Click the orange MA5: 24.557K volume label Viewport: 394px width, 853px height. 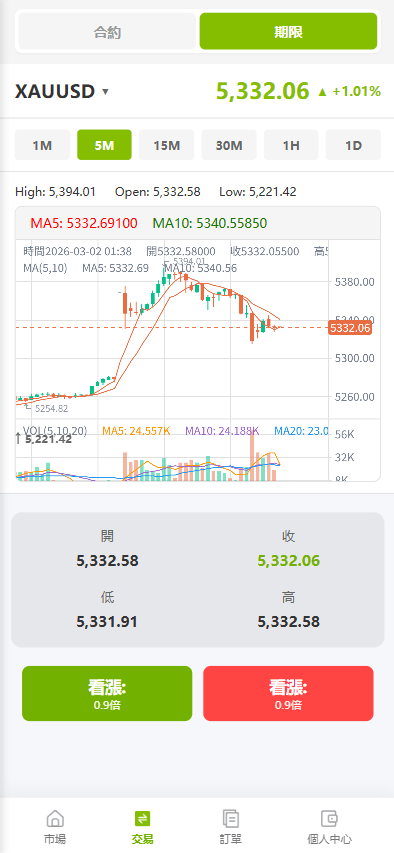pos(137,431)
